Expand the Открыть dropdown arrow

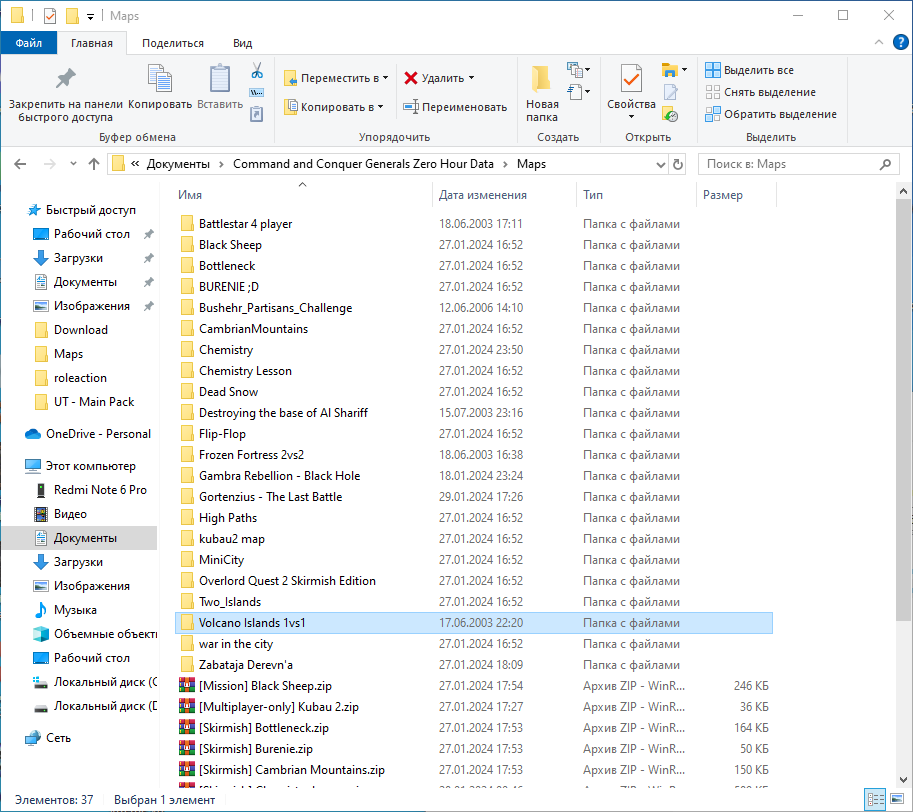(684, 70)
